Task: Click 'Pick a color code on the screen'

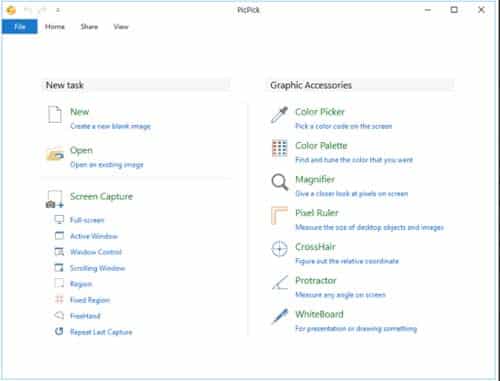Action: click(x=344, y=126)
